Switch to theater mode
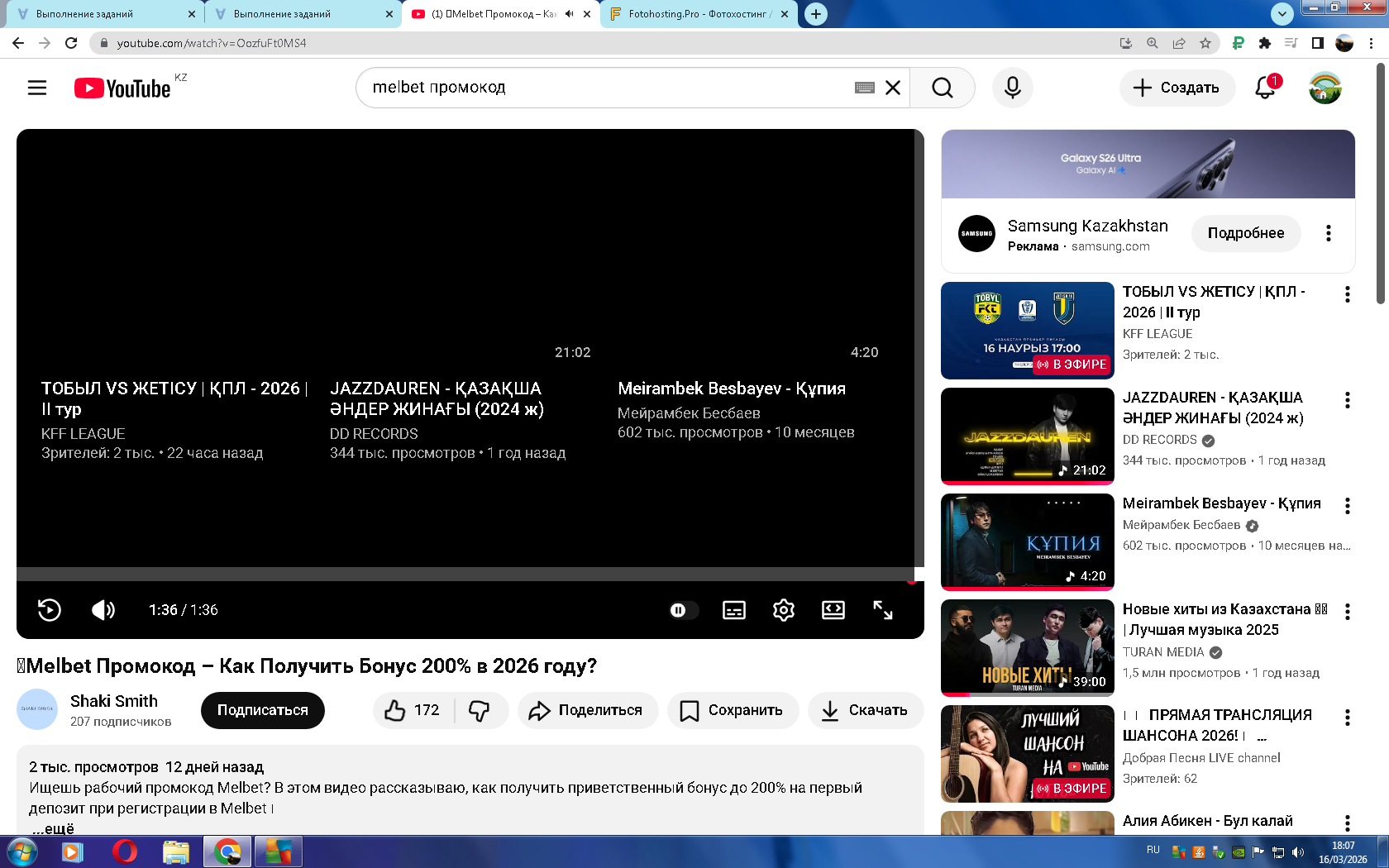This screenshot has width=1389, height=868. 833,610
